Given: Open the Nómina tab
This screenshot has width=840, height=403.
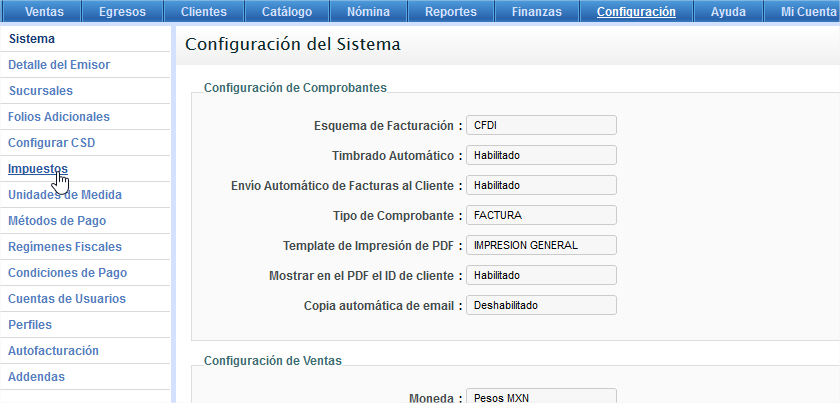Looking at the screenshot, I should coord(367,12).
